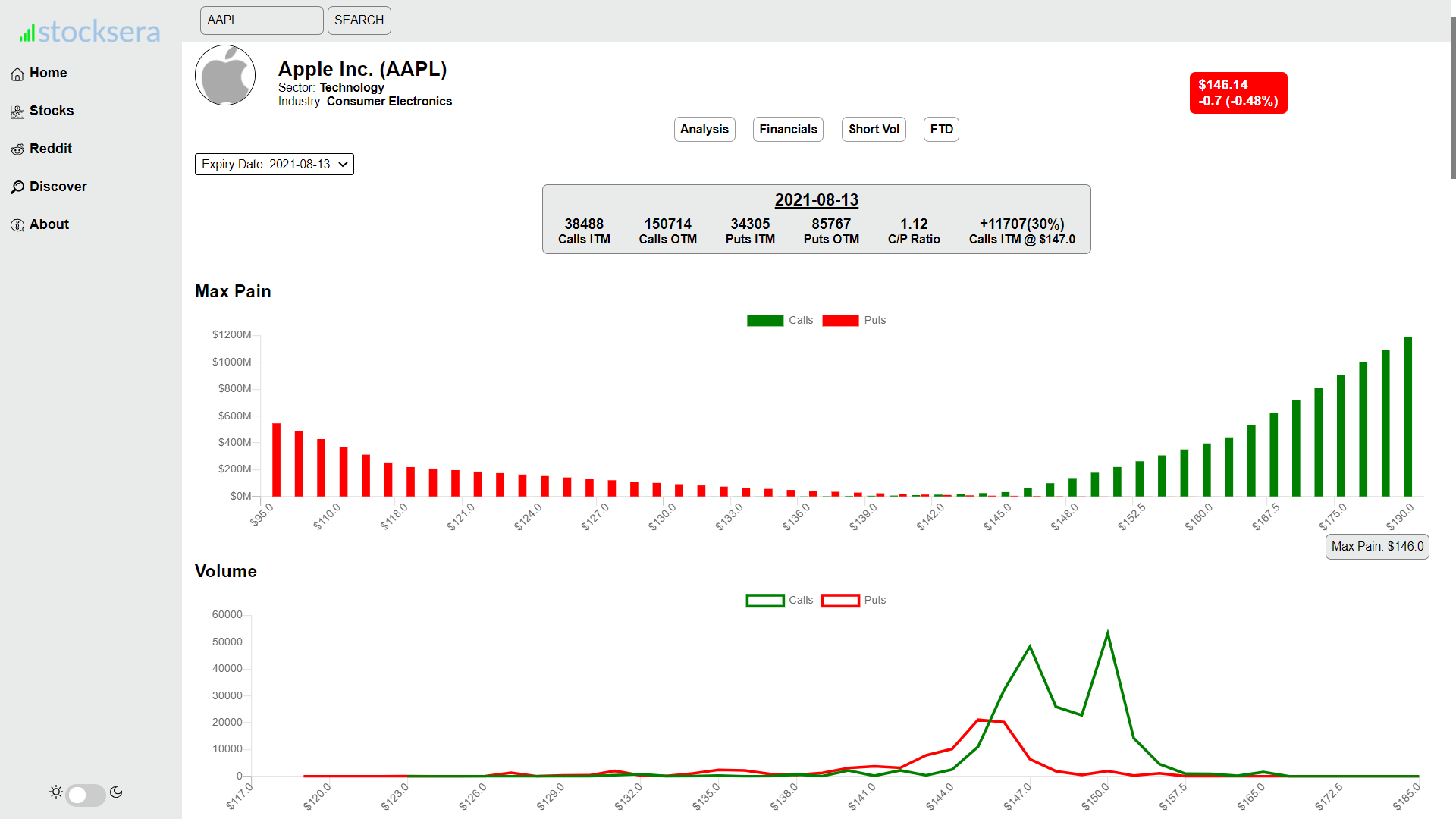Toggle Puts series in Volume legend

point(874,600)
